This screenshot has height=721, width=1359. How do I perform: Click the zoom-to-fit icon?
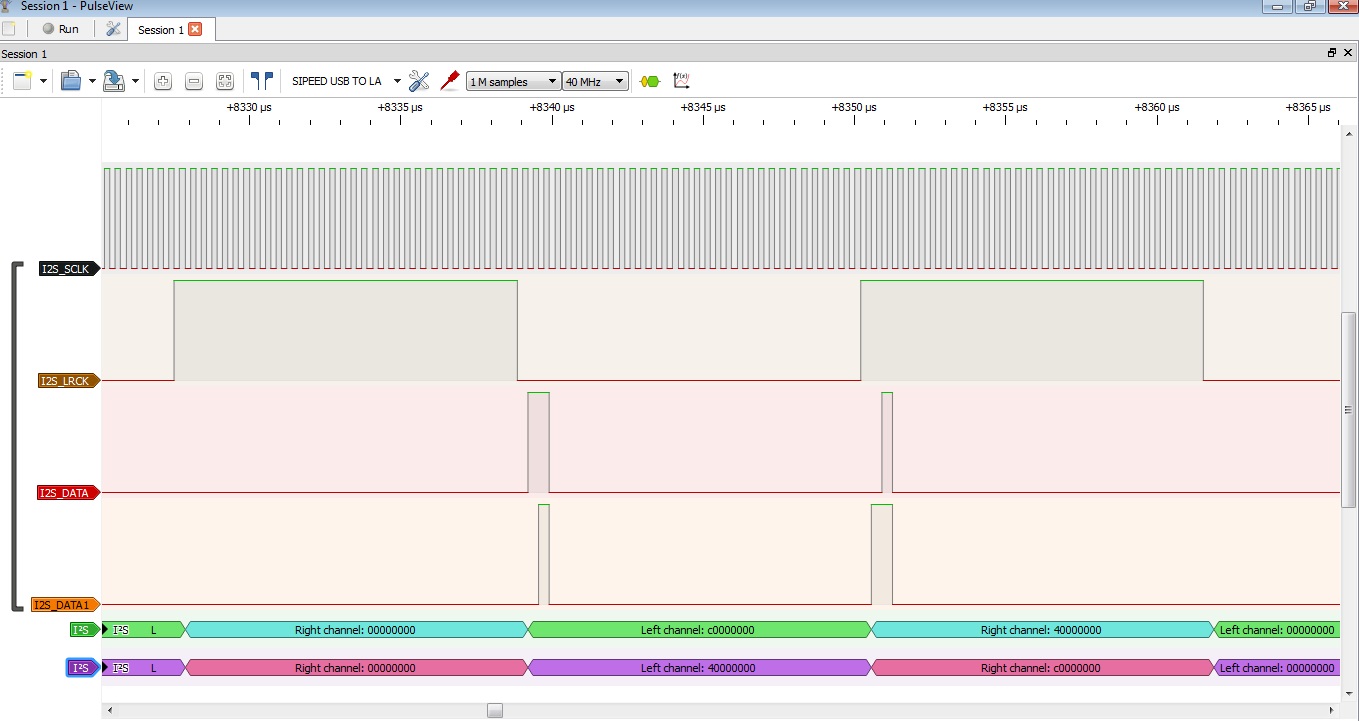tap(225, 81)
